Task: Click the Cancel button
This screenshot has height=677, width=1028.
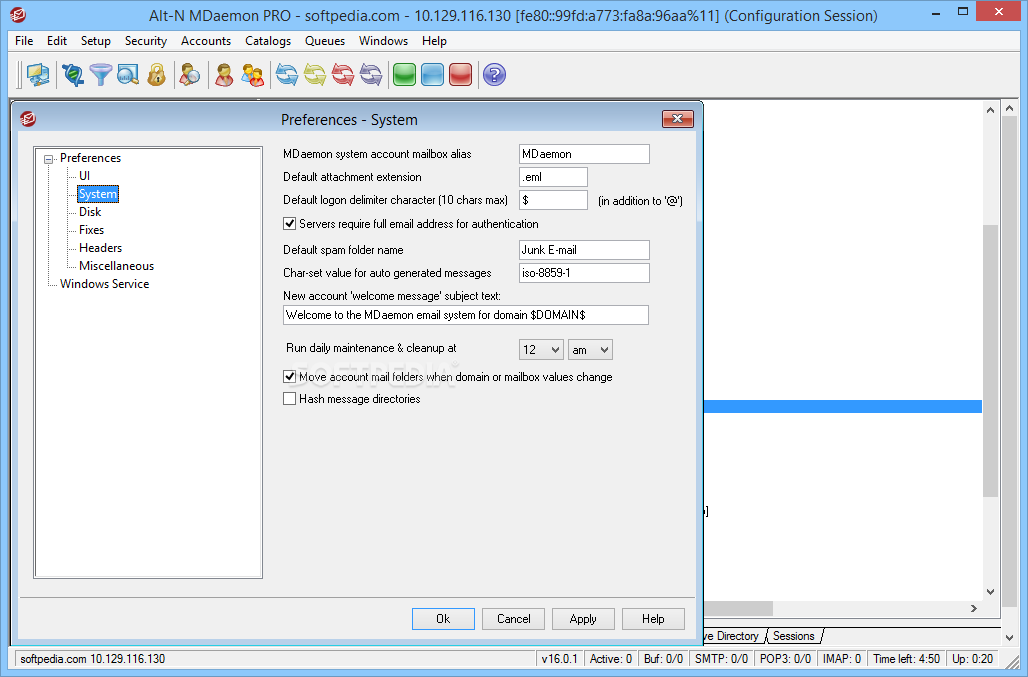Action: [x=513, y=619]
